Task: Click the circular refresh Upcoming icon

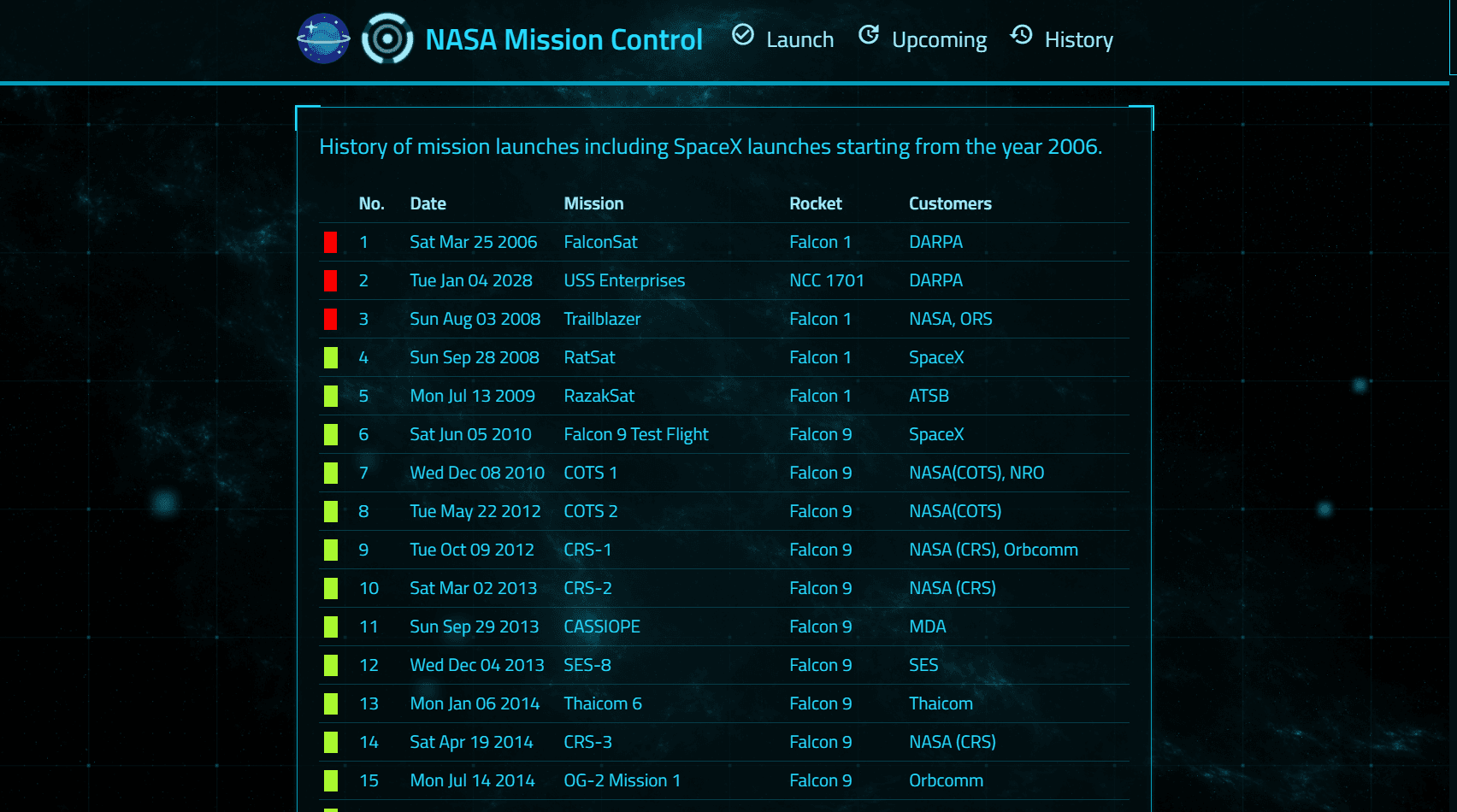Action: [x=870, y=34]
